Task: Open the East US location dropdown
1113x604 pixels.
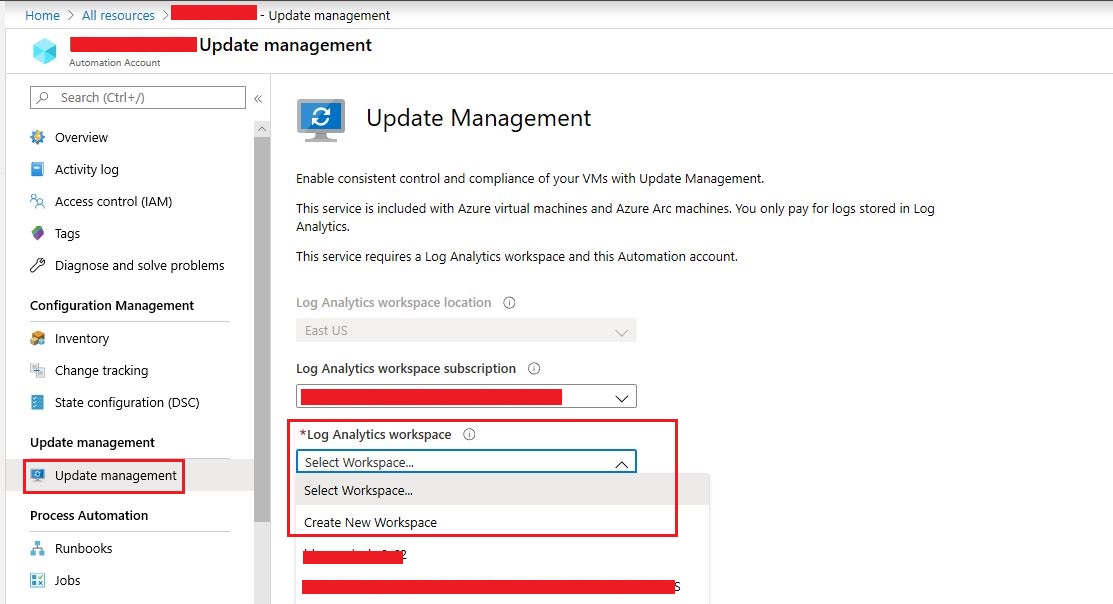Action: (466, 331)
